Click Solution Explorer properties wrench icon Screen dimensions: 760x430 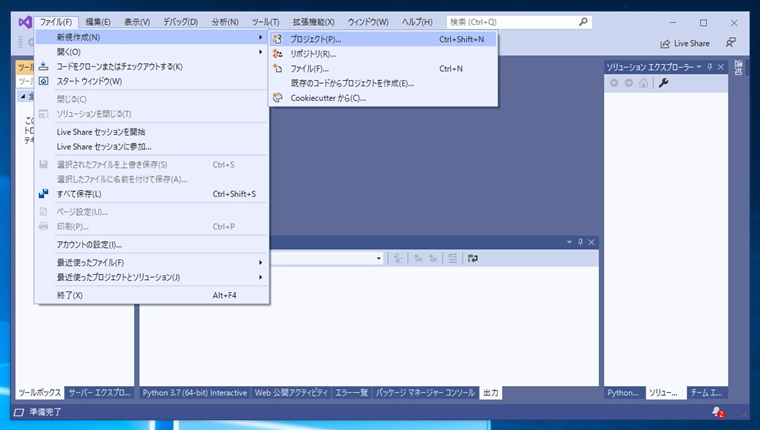[664, 83]
